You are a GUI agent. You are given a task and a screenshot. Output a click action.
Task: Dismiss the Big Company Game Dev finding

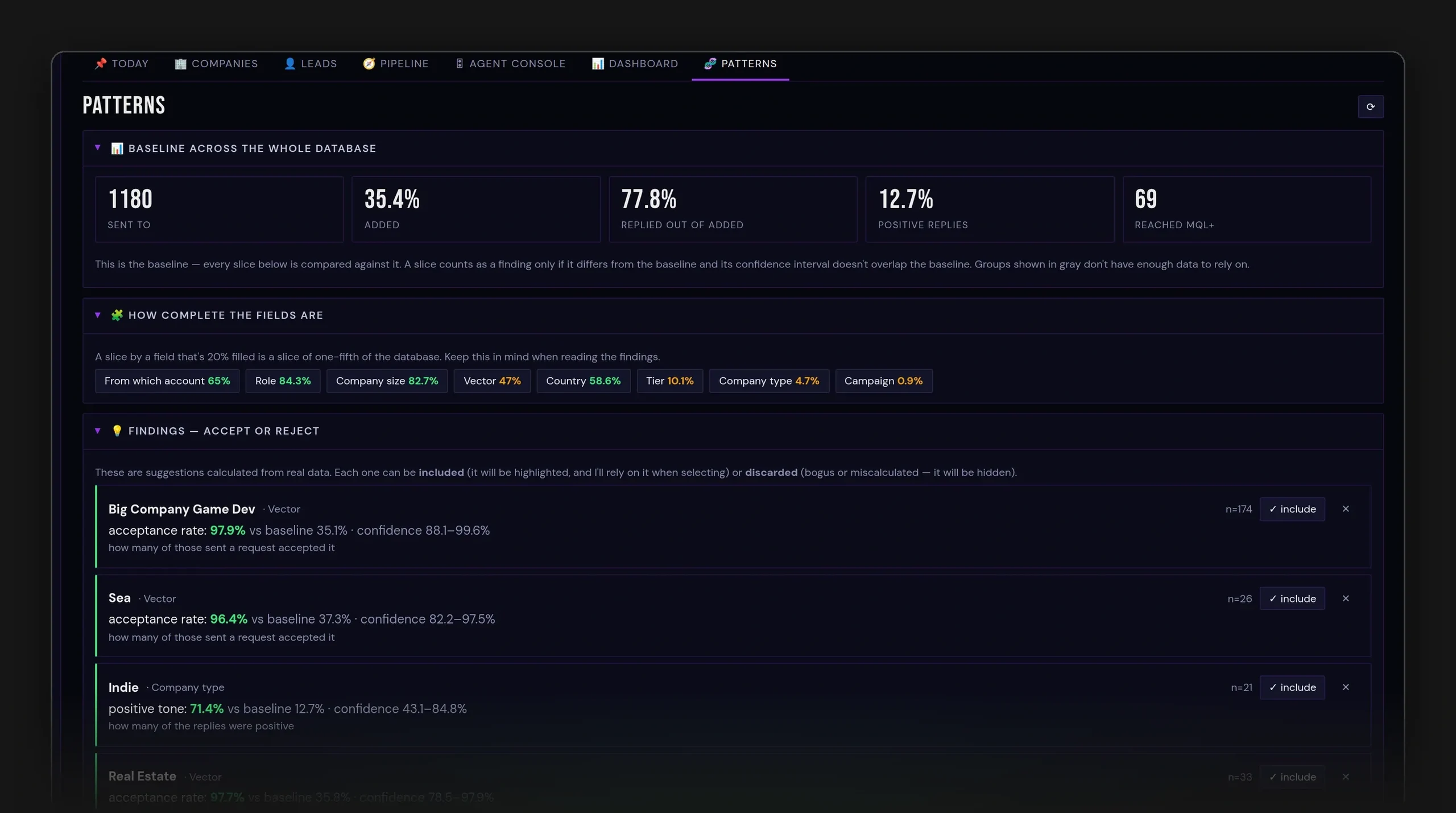[x=1345, y=509]
